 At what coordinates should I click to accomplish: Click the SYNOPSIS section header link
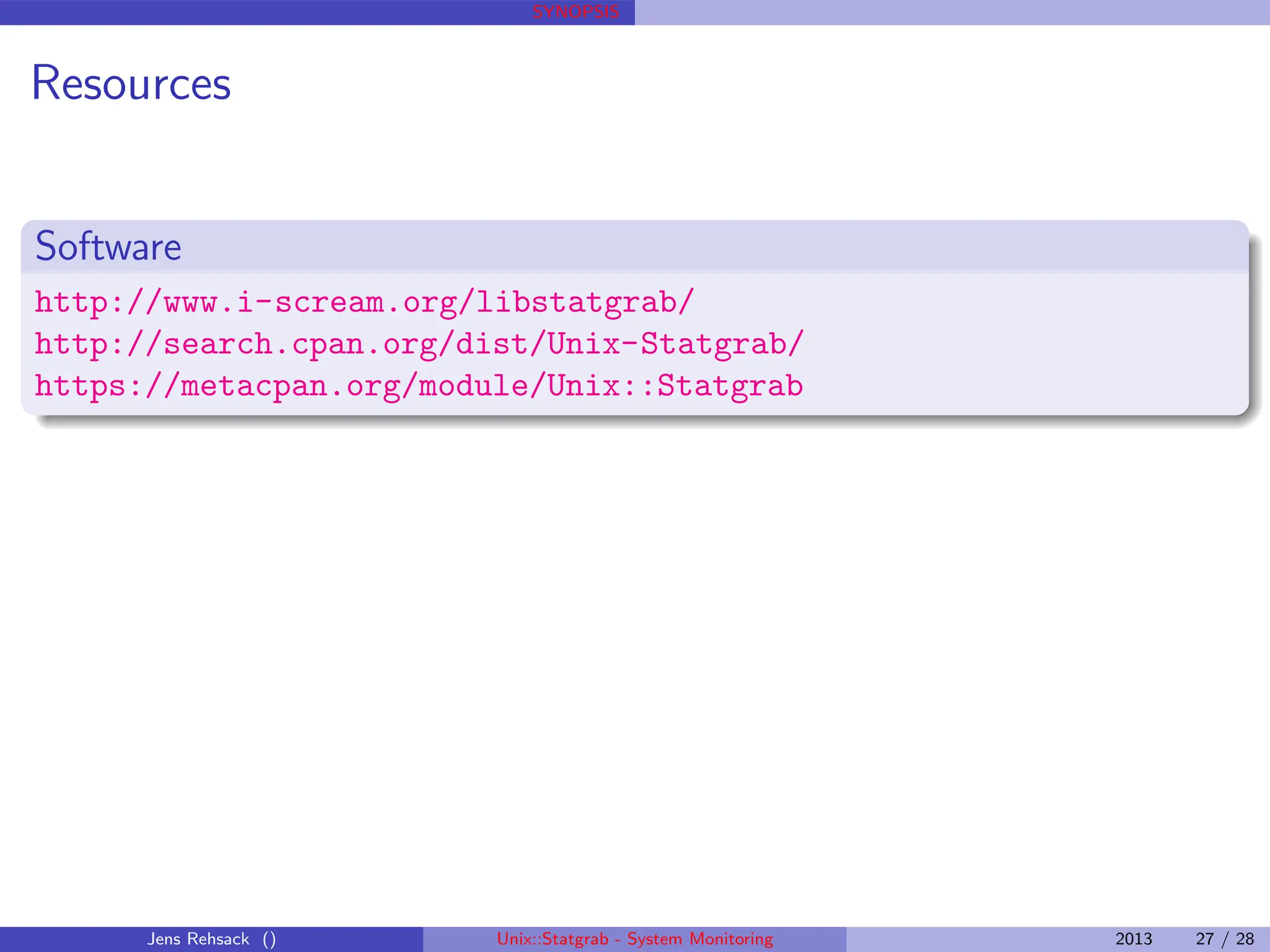coord(575,12)
